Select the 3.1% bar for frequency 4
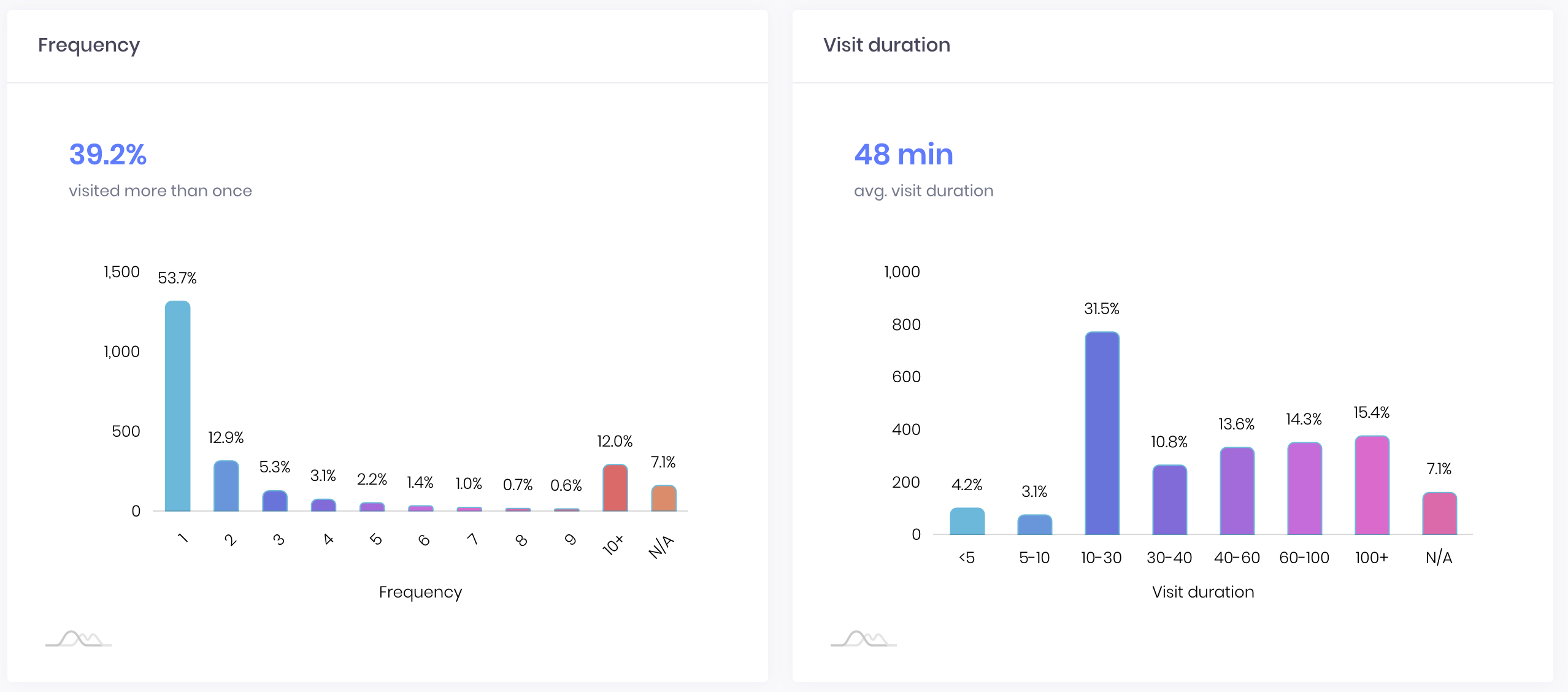Image resolution: width=1568 pixels, height=692 pixels. pos(323,505)
